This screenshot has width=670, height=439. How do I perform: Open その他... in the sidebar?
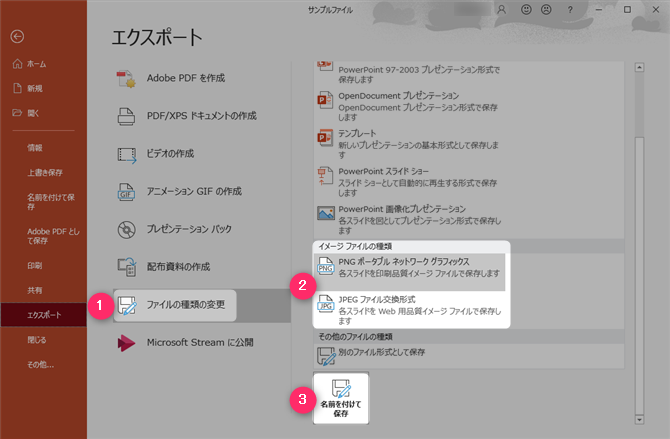pyautogui.click(x=43, y=365)
